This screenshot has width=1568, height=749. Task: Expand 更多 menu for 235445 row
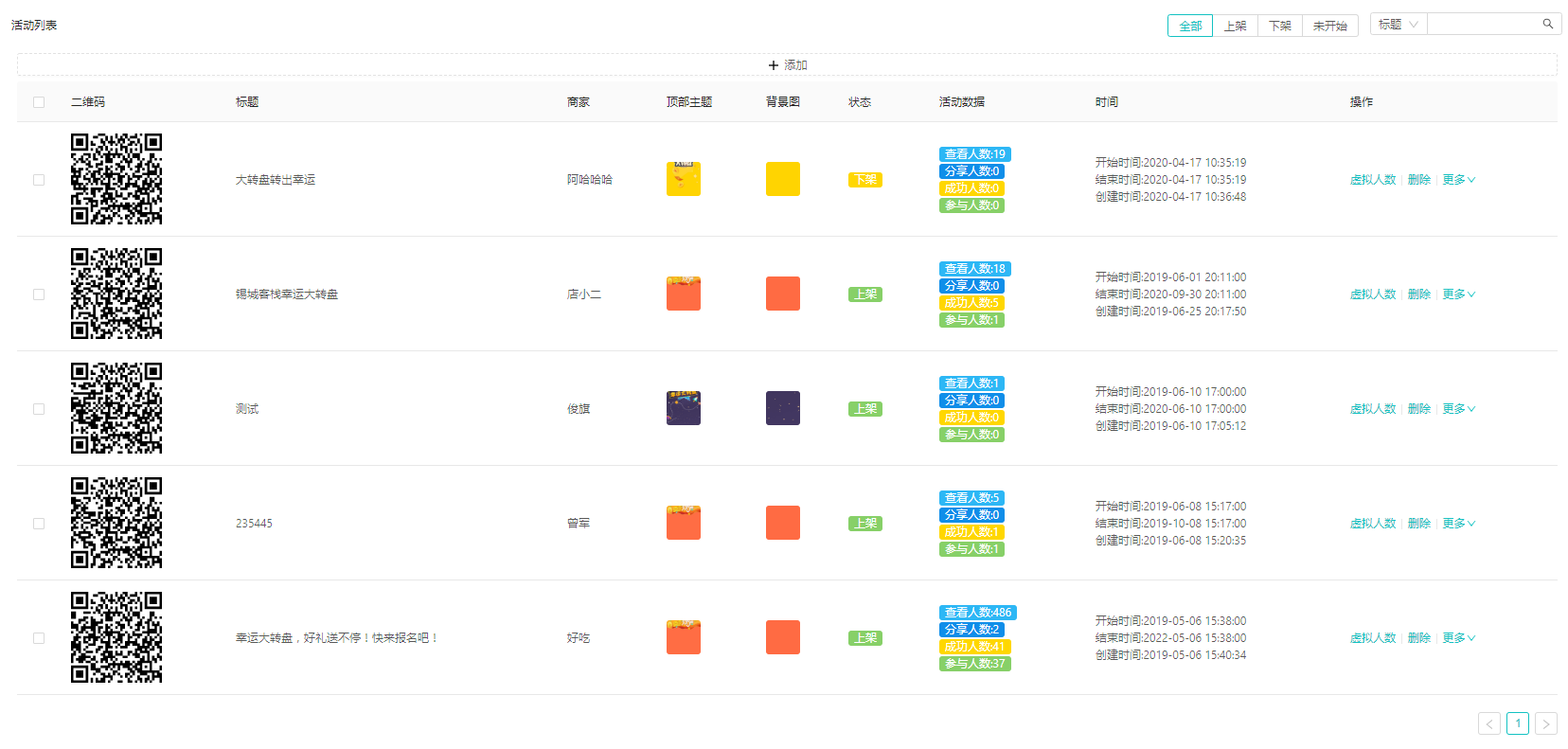point(1459,524)
